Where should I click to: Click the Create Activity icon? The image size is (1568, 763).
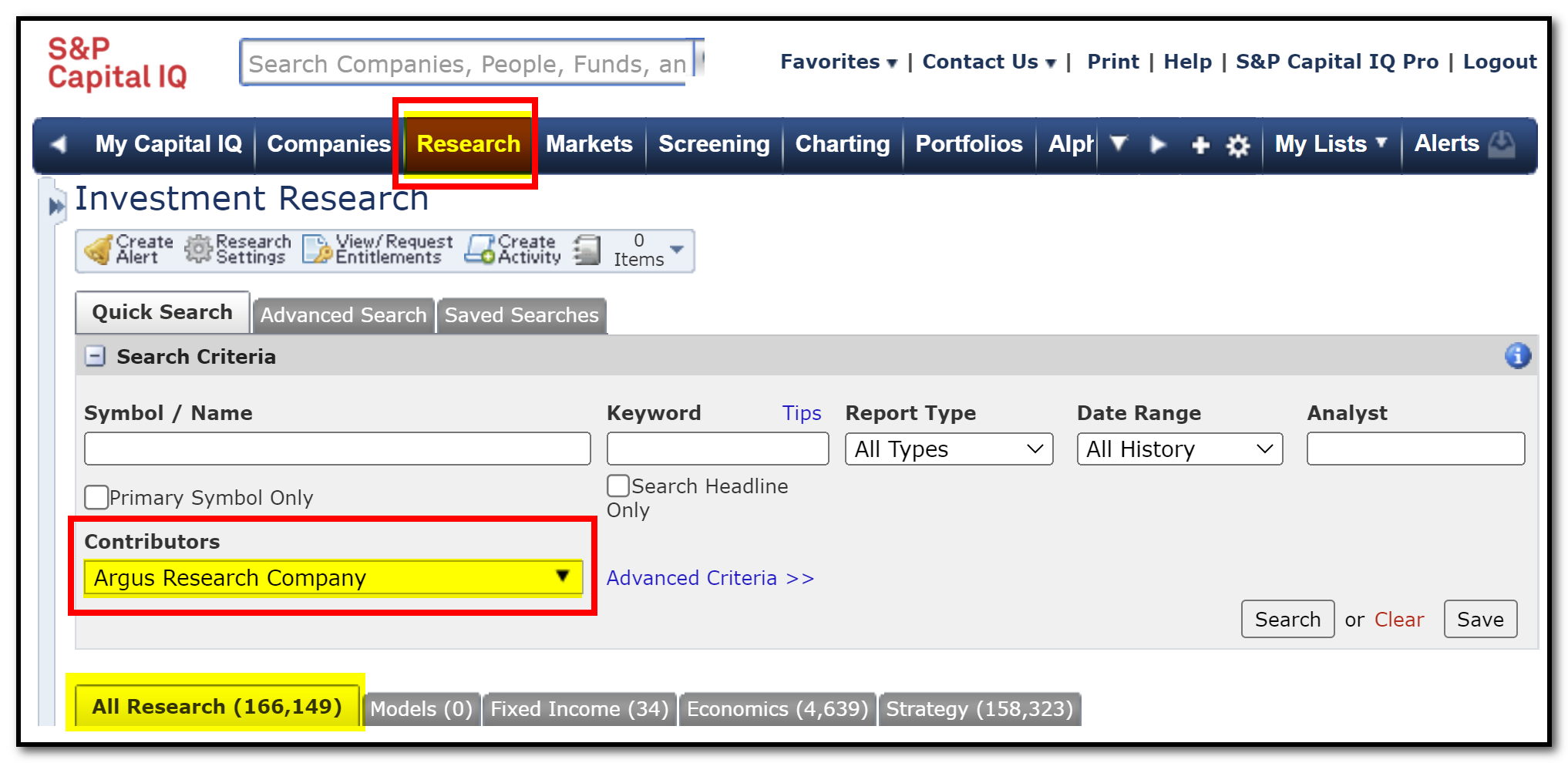[x=479, y=249]
